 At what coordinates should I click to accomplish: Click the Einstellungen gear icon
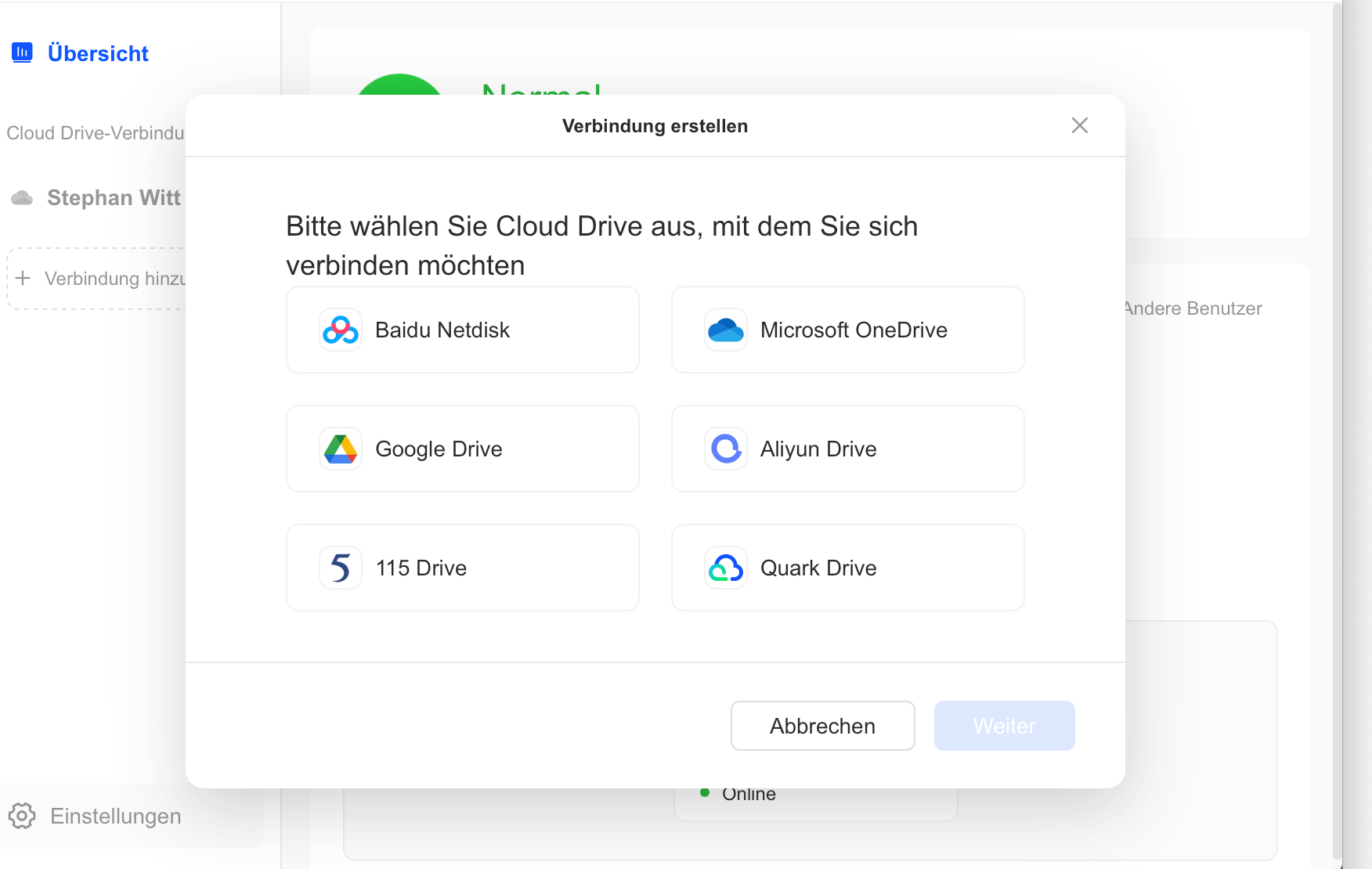(22, 816)
